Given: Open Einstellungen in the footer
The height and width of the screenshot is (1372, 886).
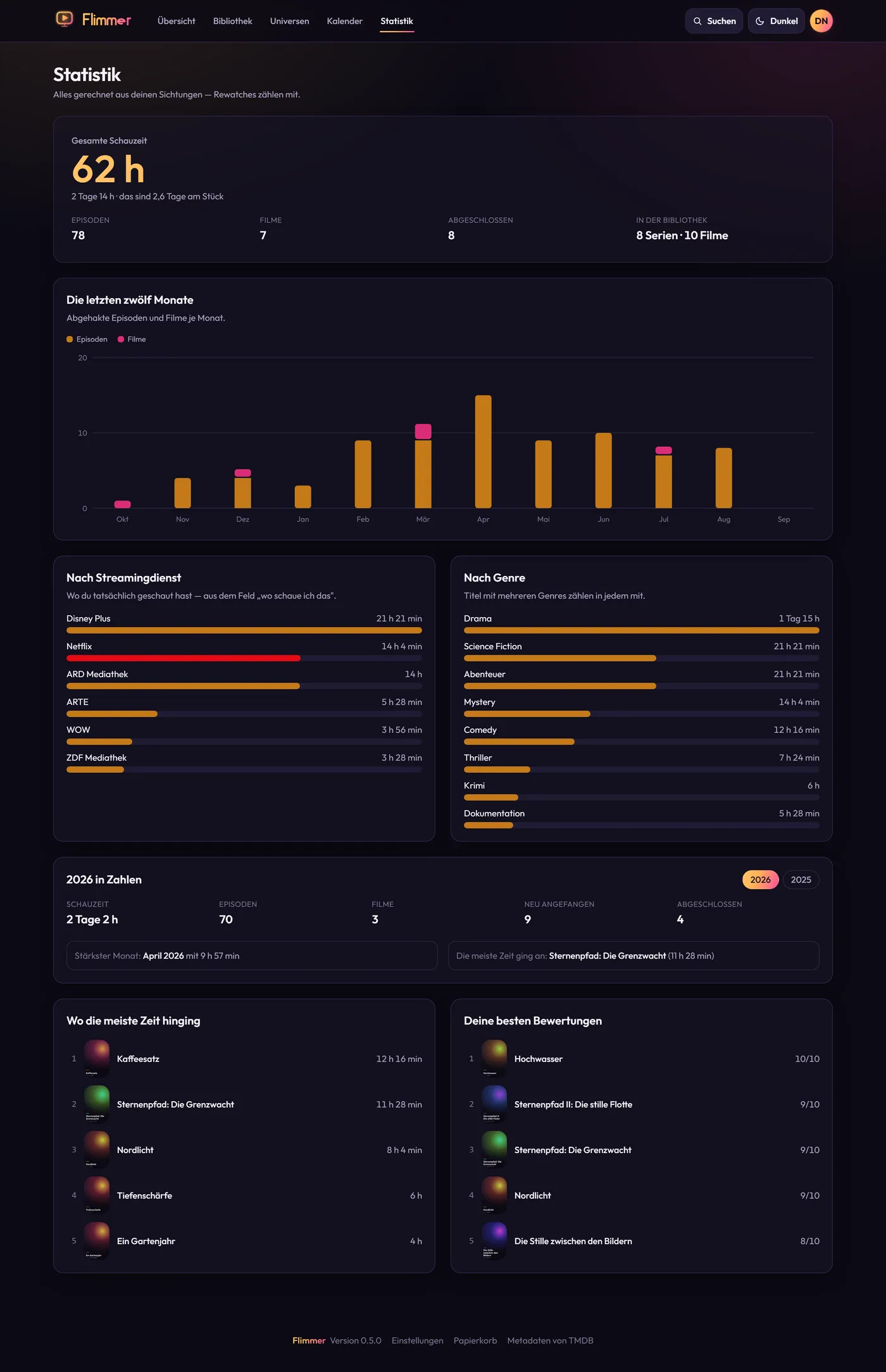Looking at the screenshot, I should (417, 1340).
